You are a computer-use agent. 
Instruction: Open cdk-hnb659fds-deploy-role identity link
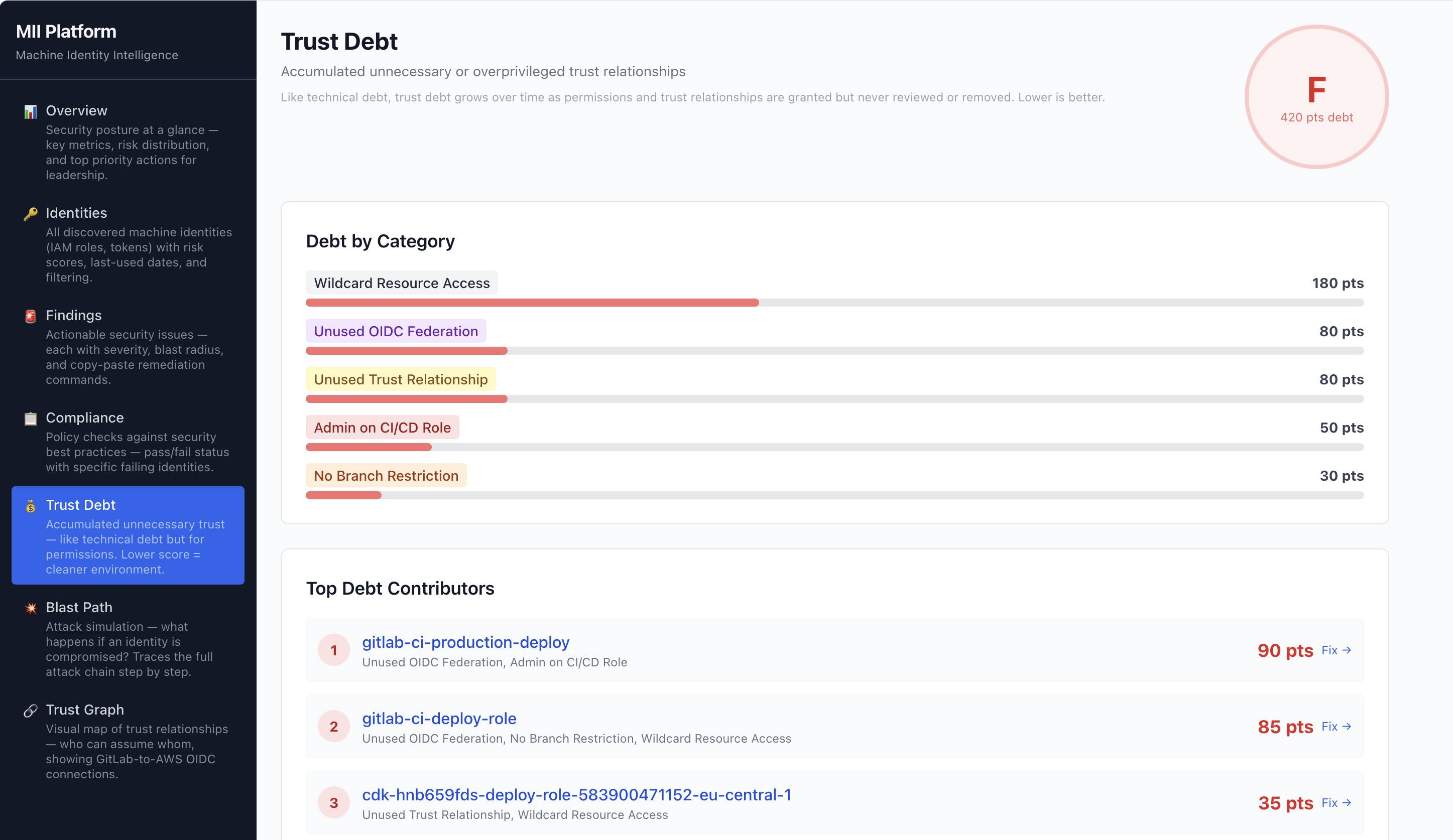(576, 794)
